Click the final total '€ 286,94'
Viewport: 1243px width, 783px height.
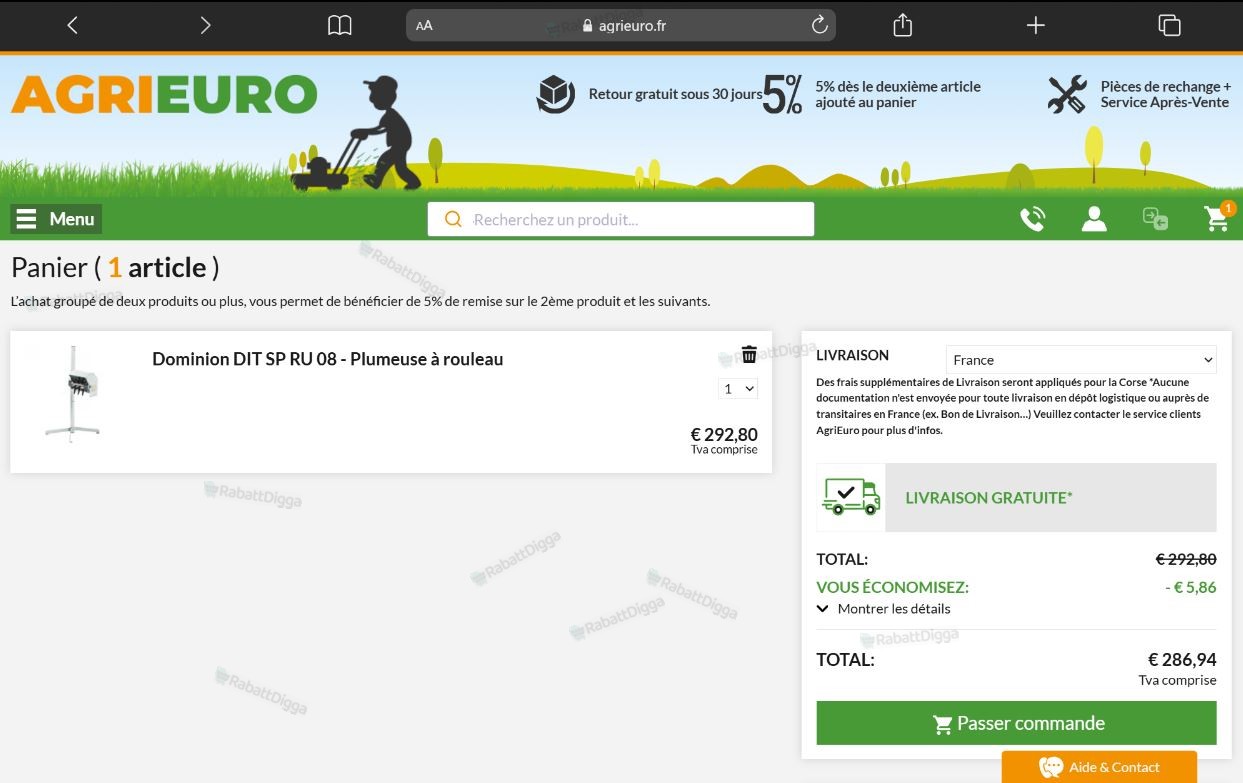click(x=1182, y=659)
